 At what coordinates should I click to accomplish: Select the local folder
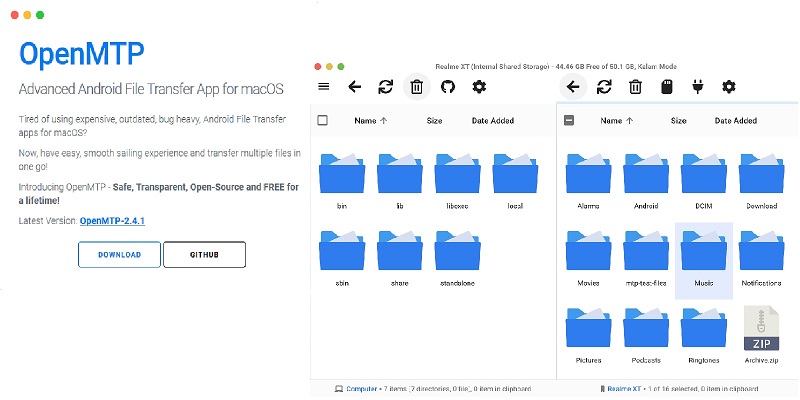pos(515,181)
